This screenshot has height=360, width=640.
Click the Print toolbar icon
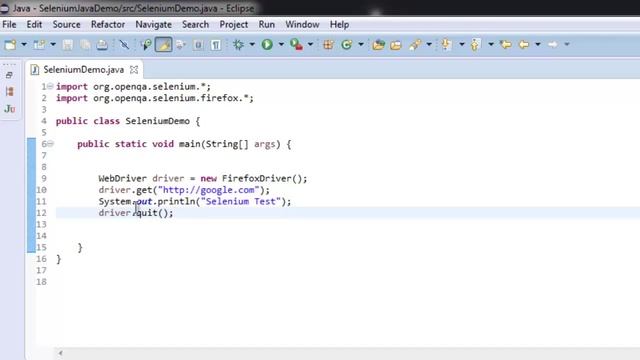[x=102, y=44]
